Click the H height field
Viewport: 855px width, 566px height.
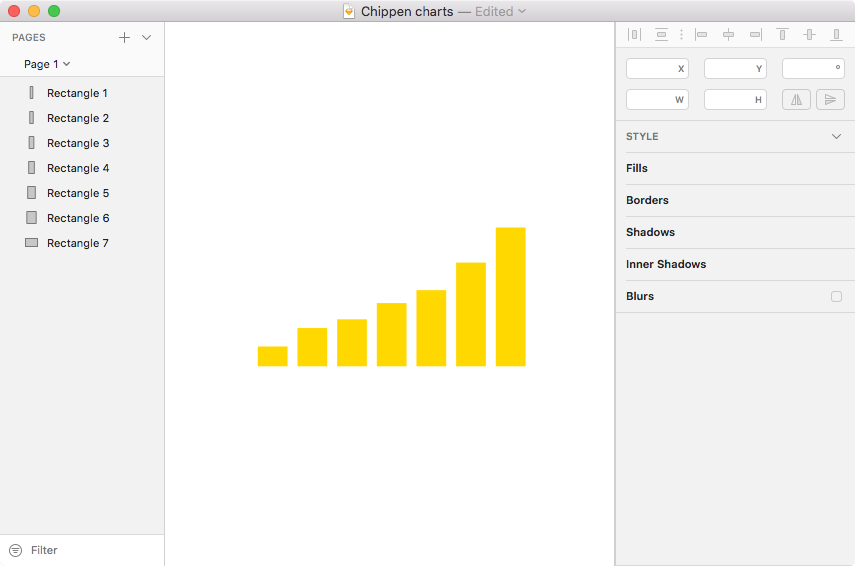click(735, 100)
